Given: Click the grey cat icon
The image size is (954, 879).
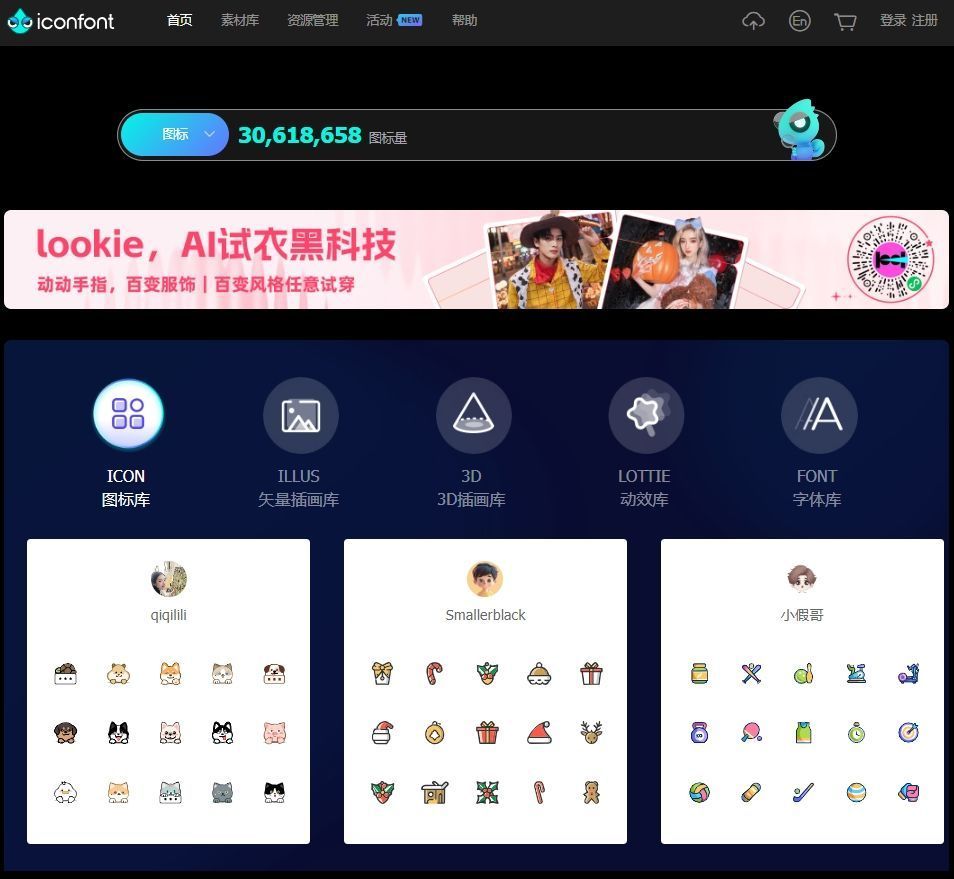Looking at the screenshot, I should click(x=222, y=792).
